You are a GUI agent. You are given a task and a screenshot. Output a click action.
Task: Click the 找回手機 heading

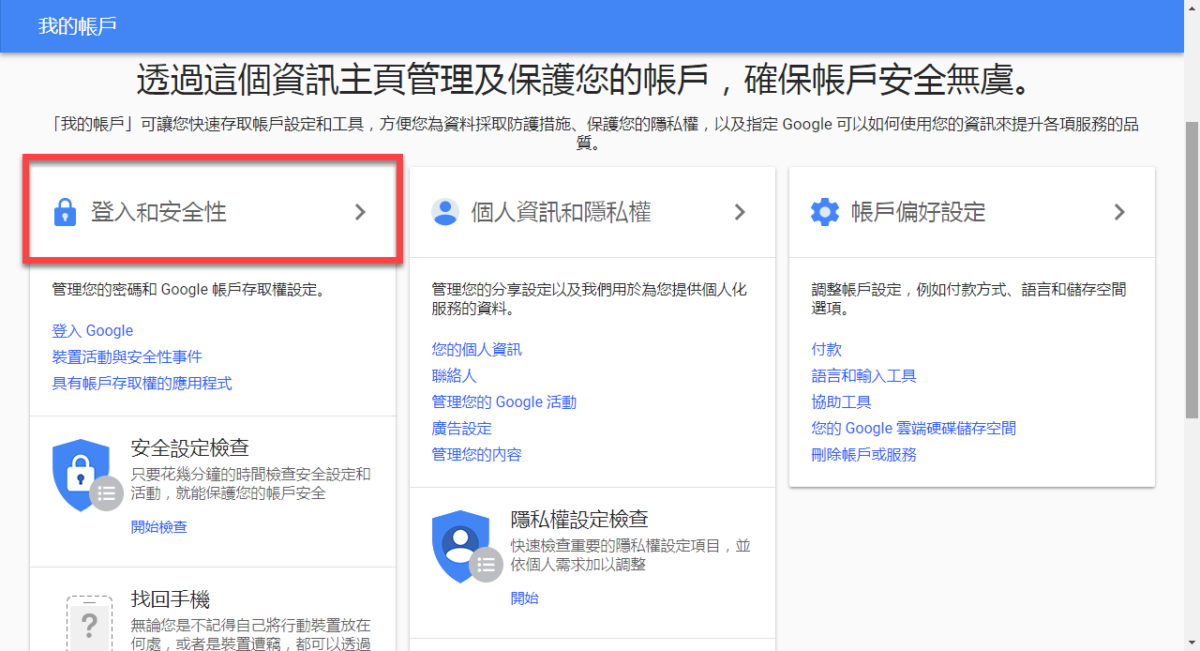(170, 600)
